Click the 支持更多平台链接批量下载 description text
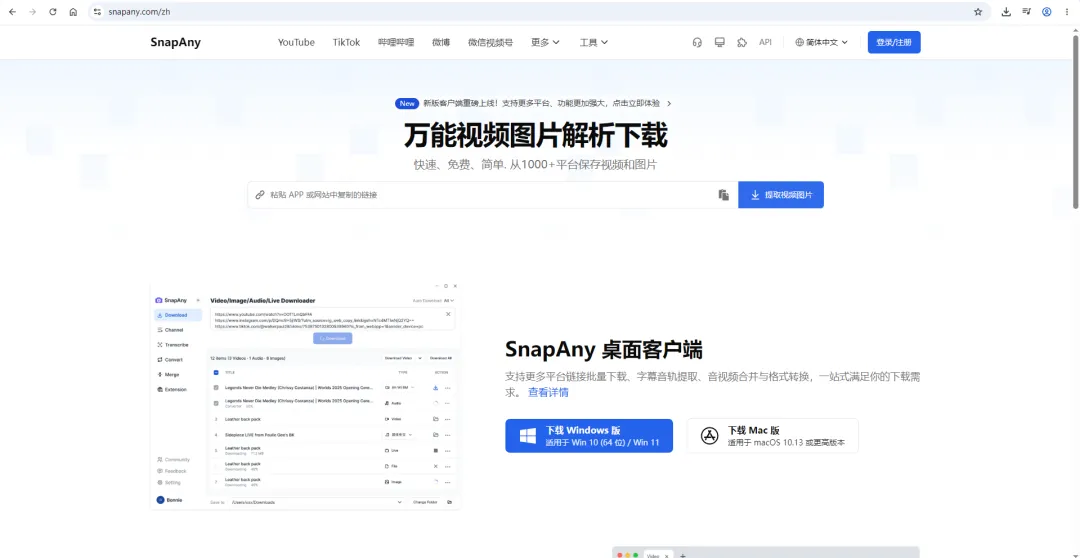The height and width of the screenshot is (558, 1080). point(713,384)
